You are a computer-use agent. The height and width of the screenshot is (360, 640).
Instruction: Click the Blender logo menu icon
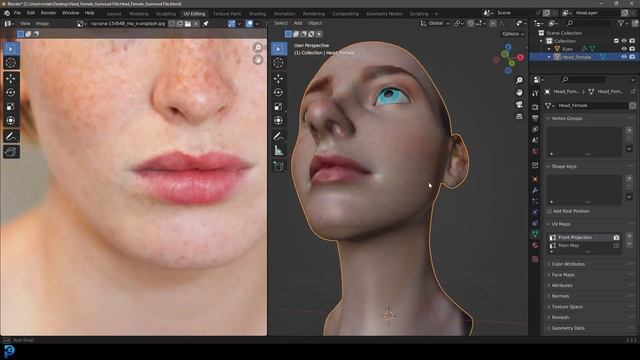coord(7,13)
